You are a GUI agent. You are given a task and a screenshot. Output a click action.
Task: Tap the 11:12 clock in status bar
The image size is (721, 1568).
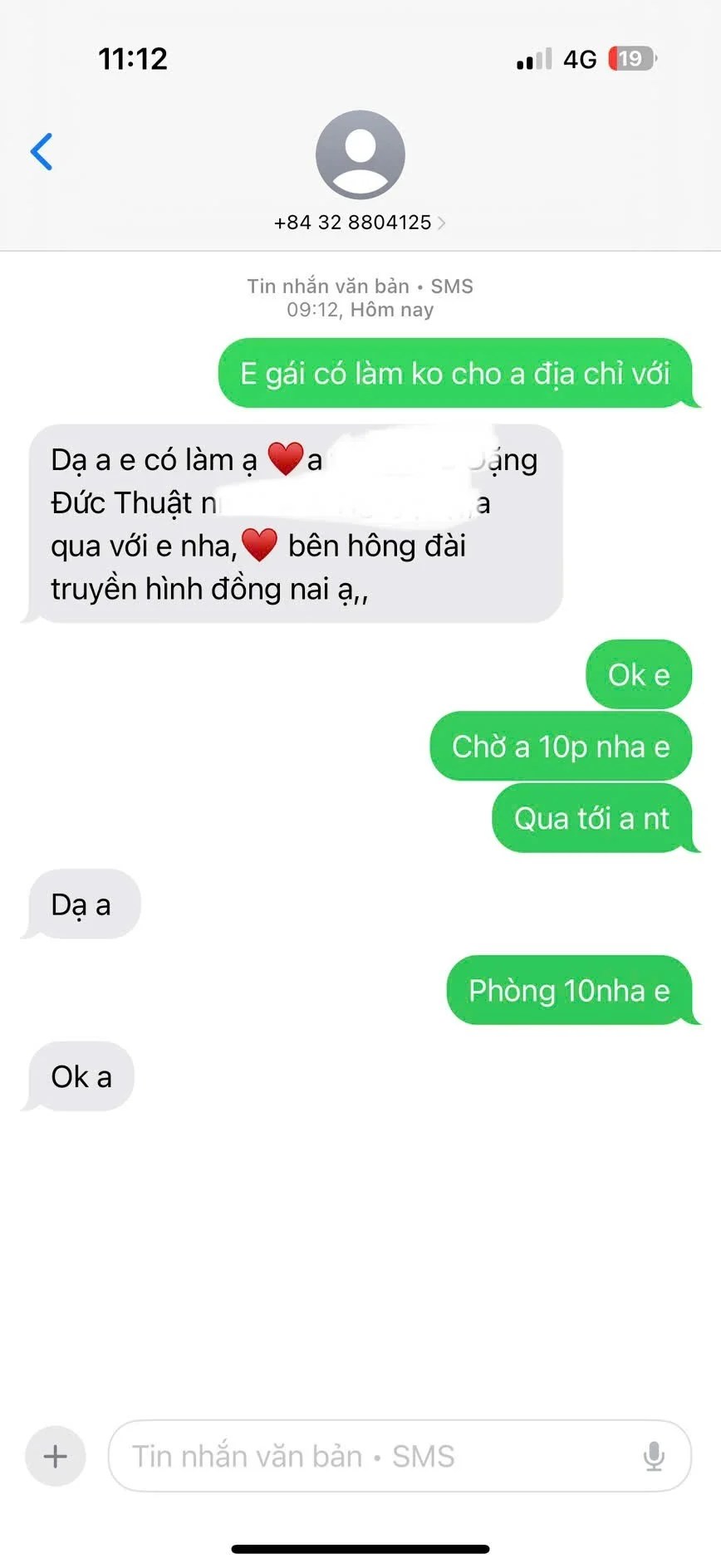coord(133,59)
